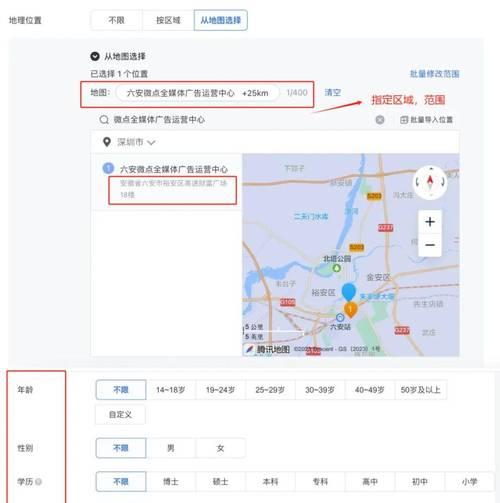Click the location pin icon beside 深圳市
This screenshot has width=500, height=503.
[107, 142]
